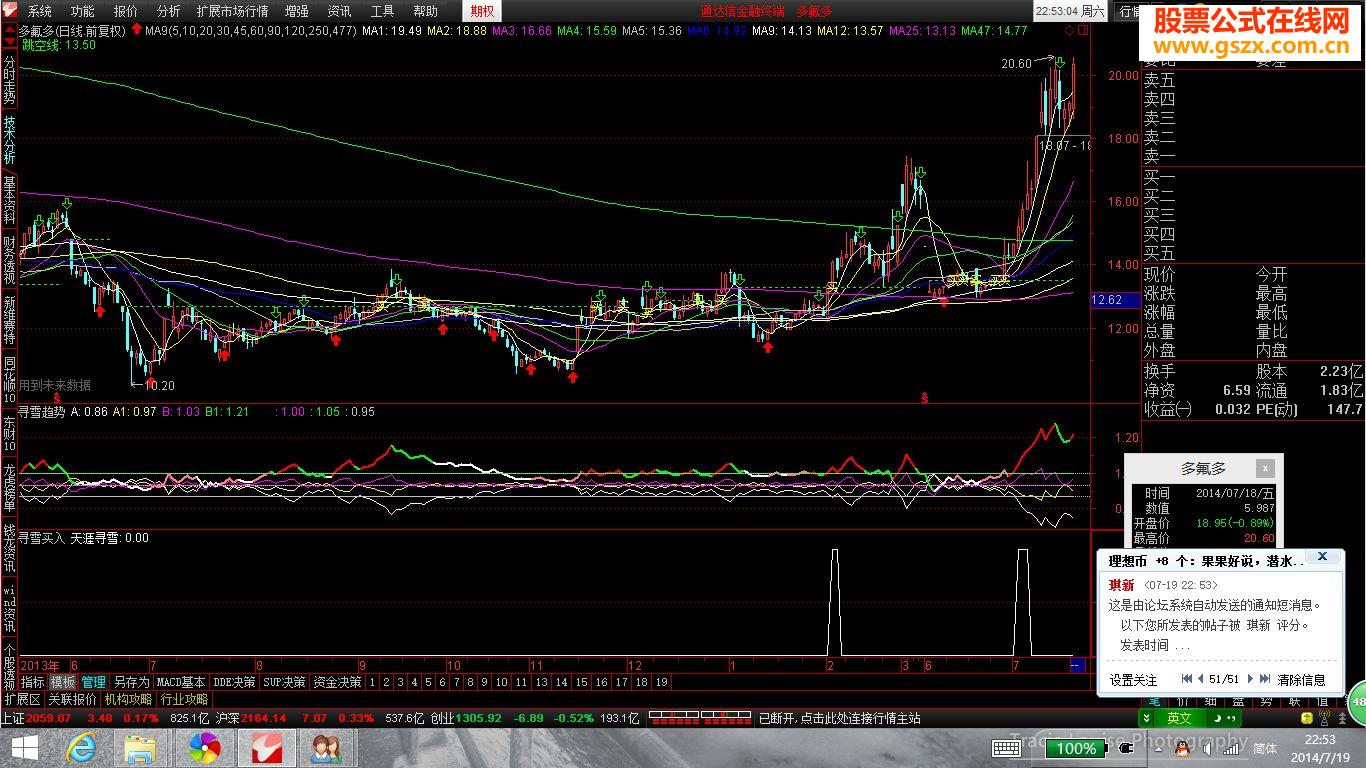This screenshot has height=768, width=1366.
Task: Open the 分时走势 side tab
Action: pos(9,79)
